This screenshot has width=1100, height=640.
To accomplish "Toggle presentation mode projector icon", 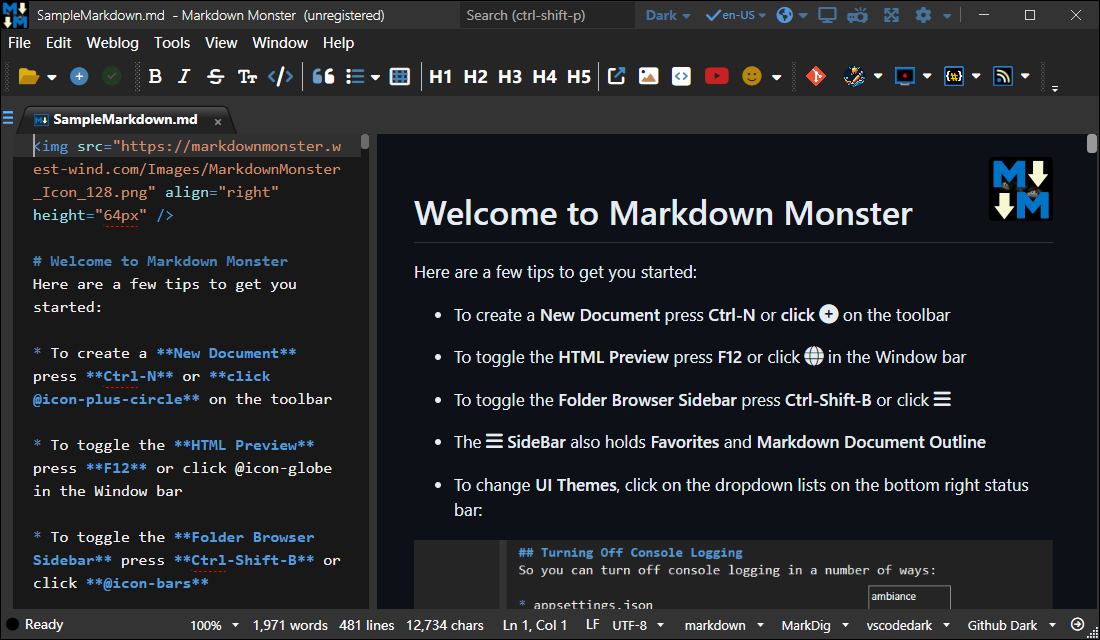I will coord(857,15).
